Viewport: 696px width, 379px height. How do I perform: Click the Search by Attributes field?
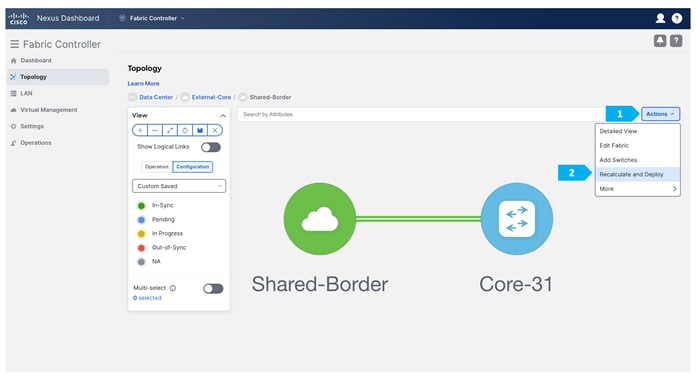click(x=422, y=114)
